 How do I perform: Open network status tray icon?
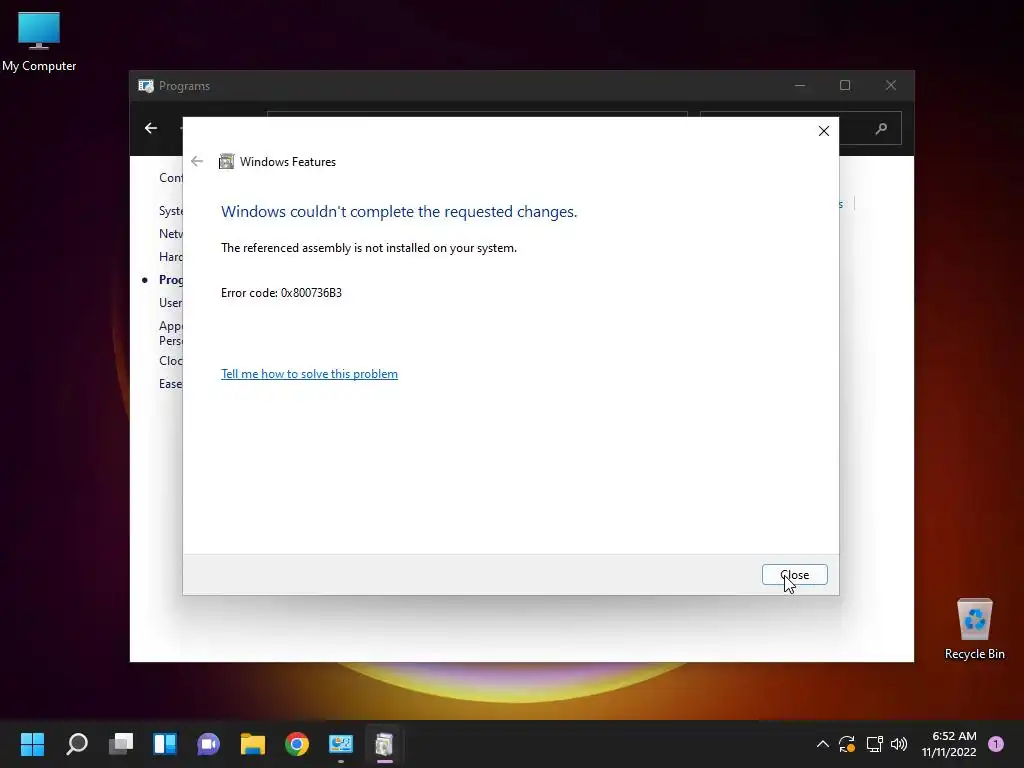874,744
